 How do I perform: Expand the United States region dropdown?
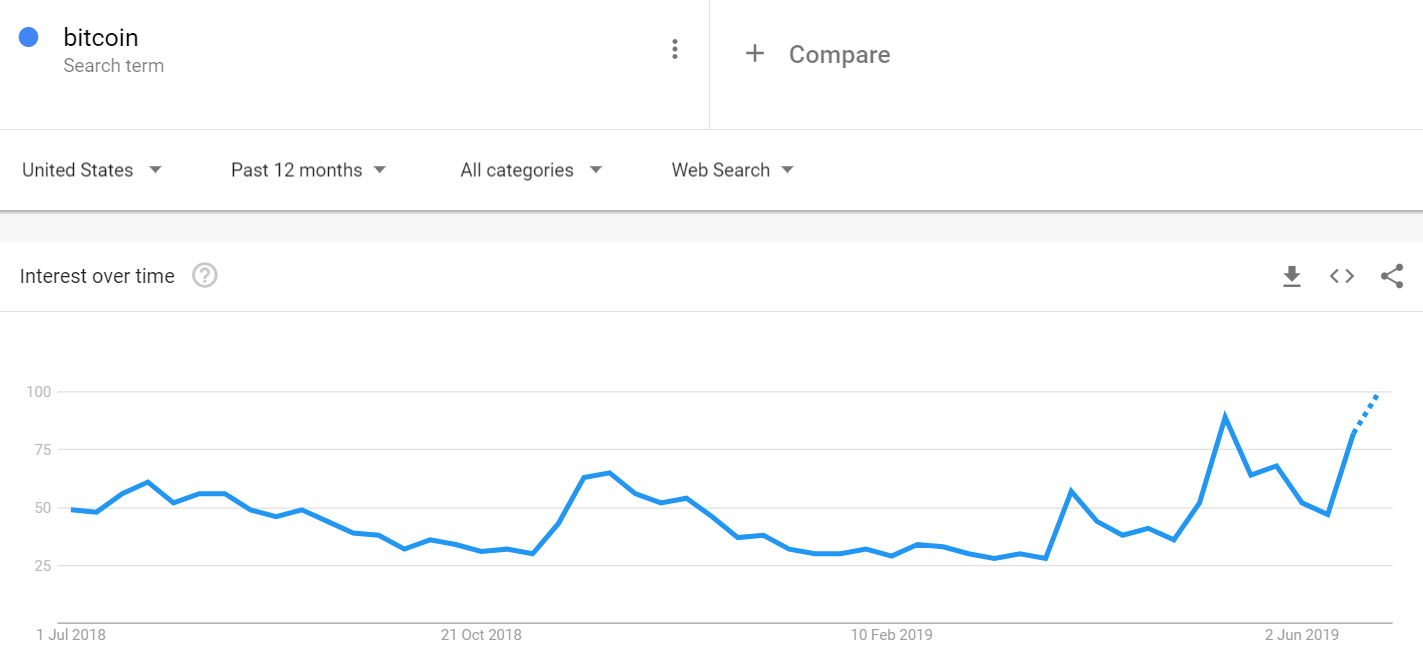tap(92, 170)
